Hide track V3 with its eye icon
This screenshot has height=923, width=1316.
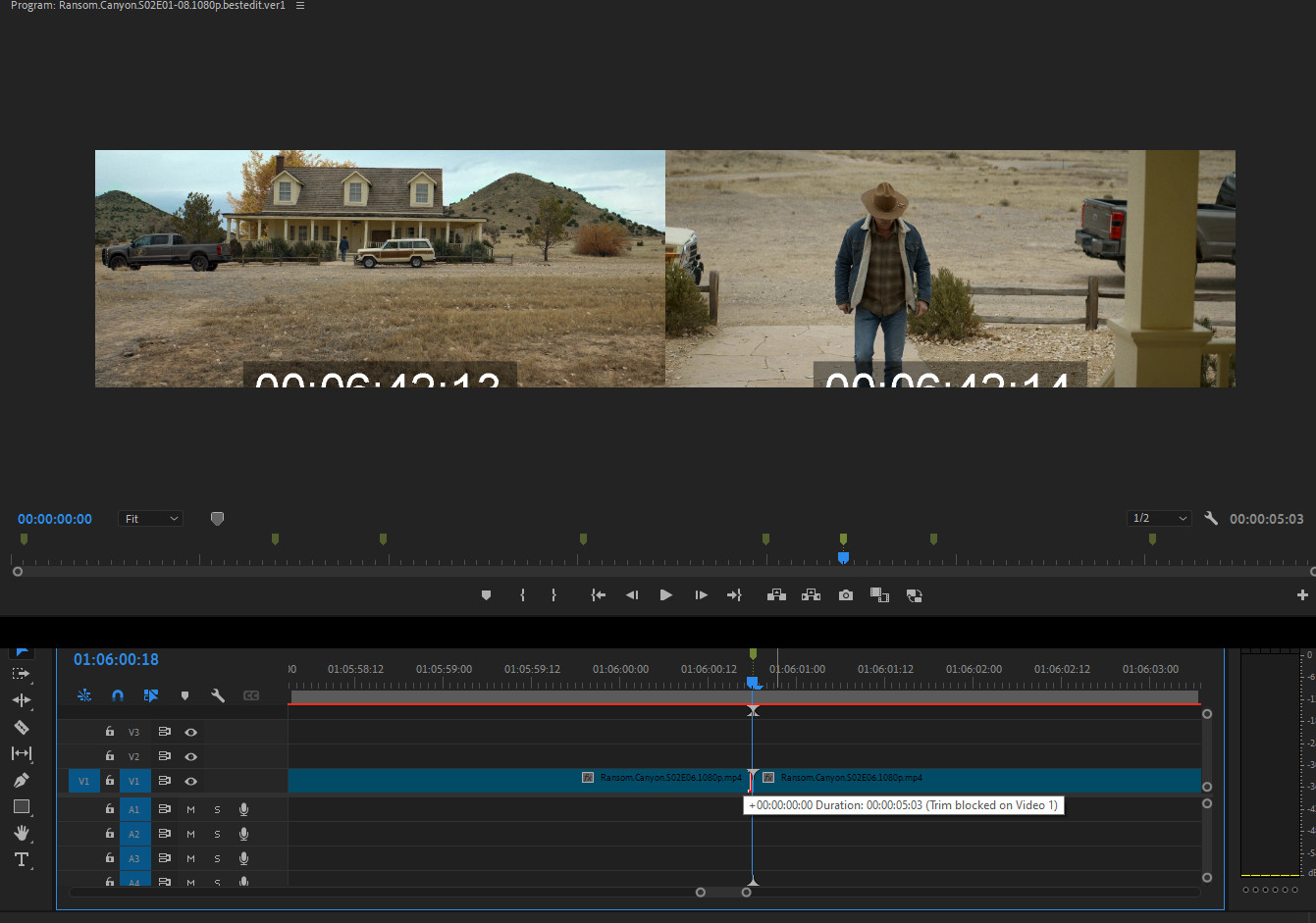click(x=190, y=732)
